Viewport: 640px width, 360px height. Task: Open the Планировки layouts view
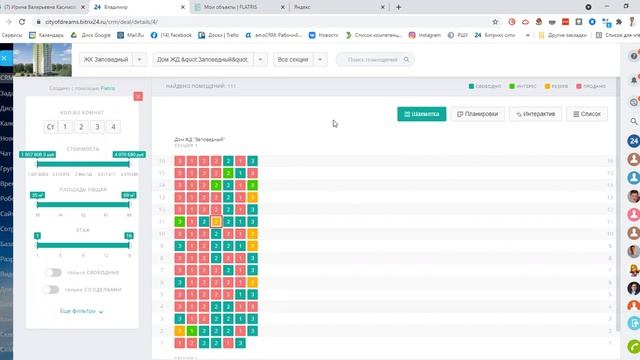478,114
